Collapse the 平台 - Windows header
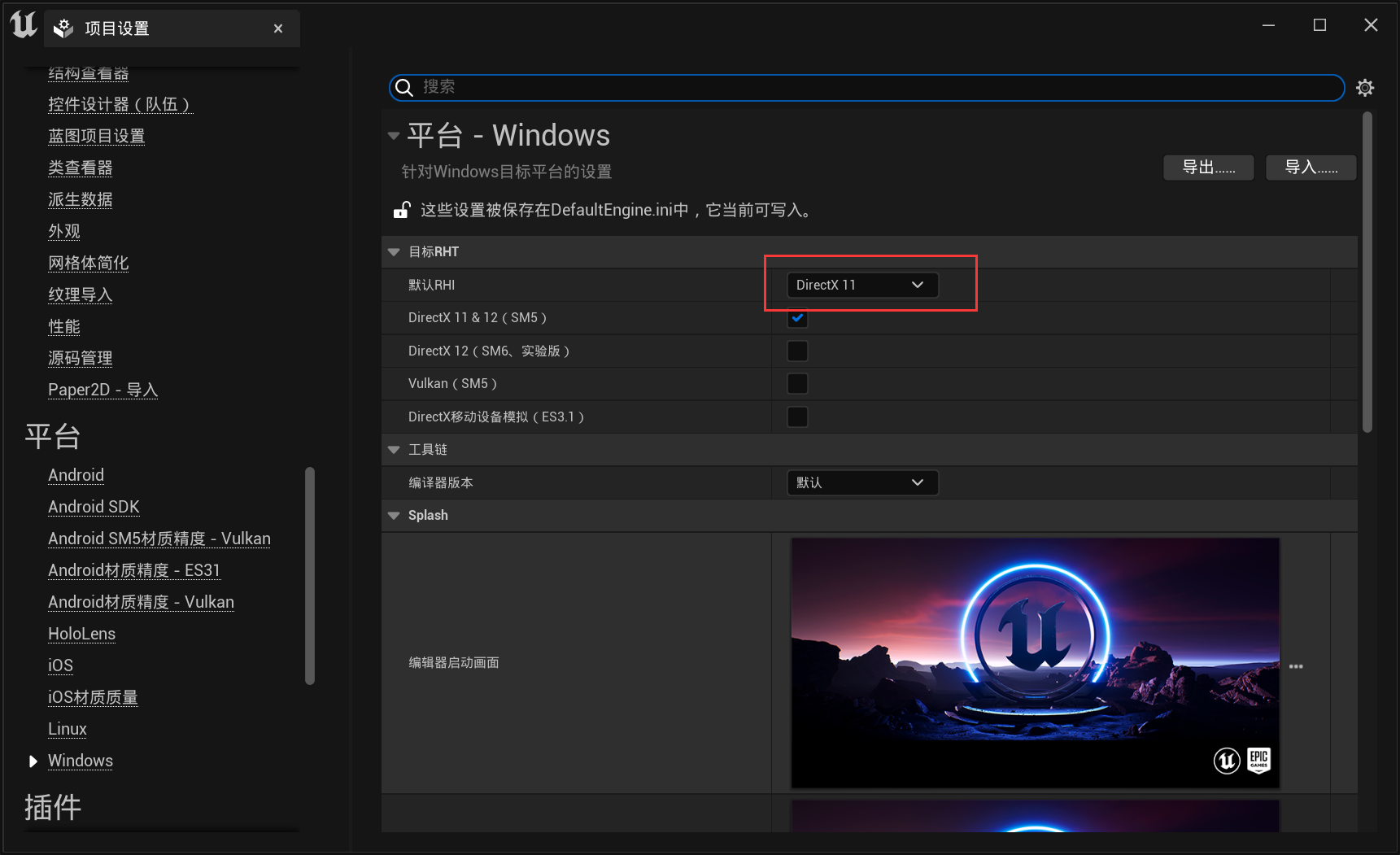 click(x=394, y=136)
